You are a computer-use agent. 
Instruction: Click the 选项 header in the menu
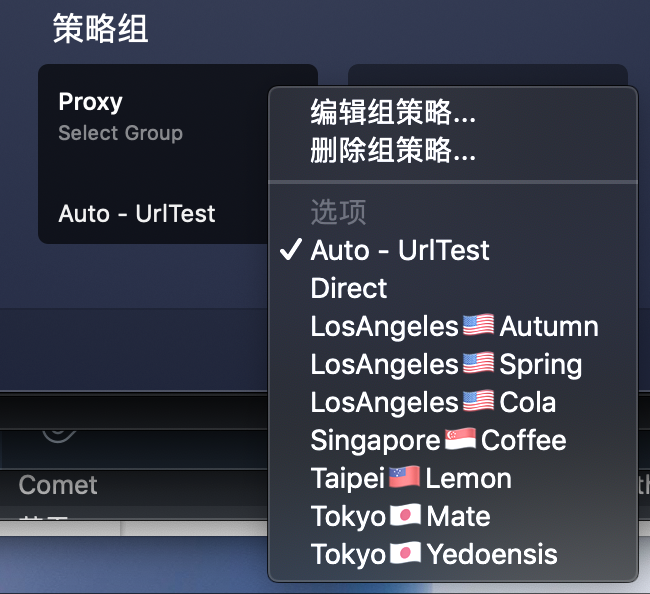[338, 211]
